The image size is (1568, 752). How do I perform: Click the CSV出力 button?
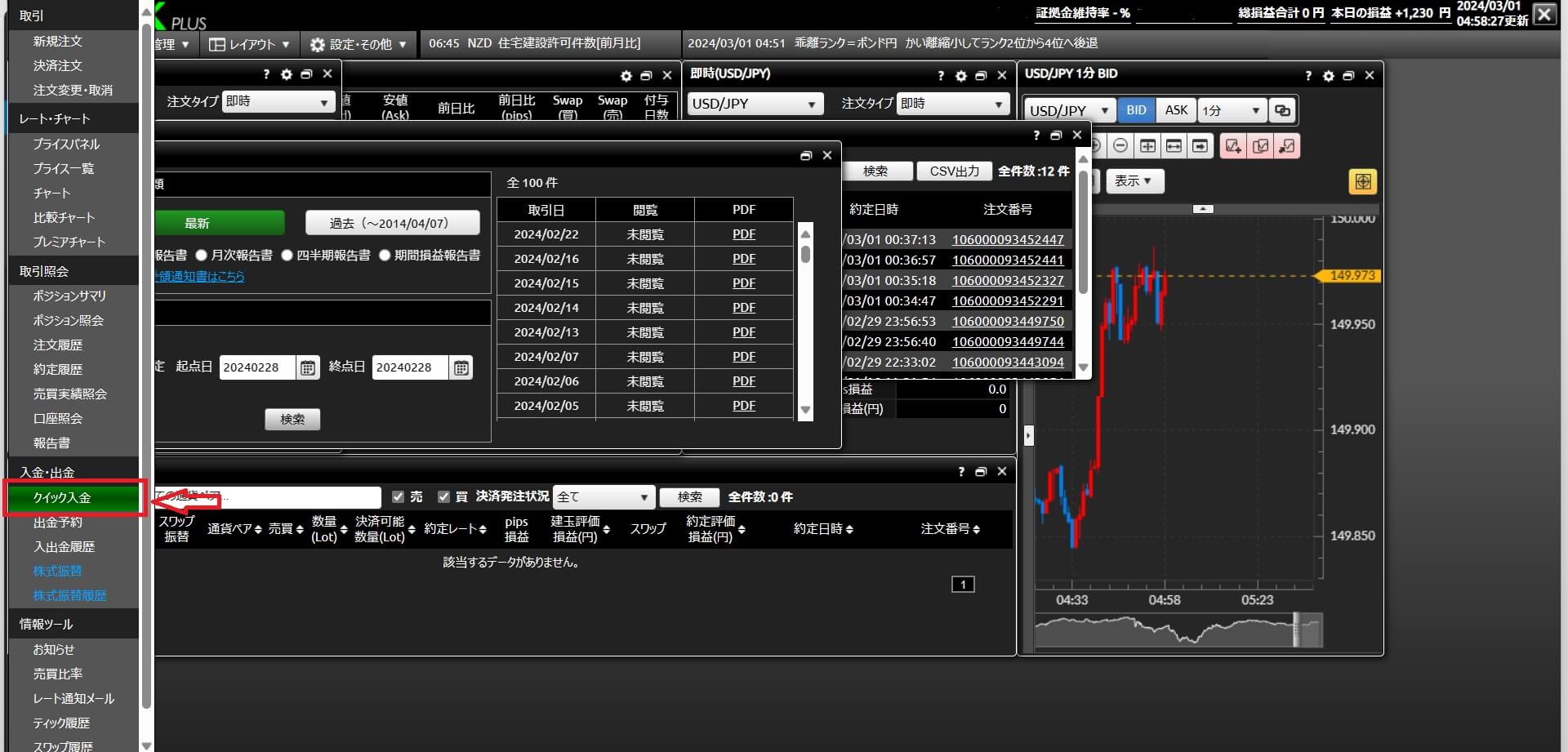coord(954,171)
